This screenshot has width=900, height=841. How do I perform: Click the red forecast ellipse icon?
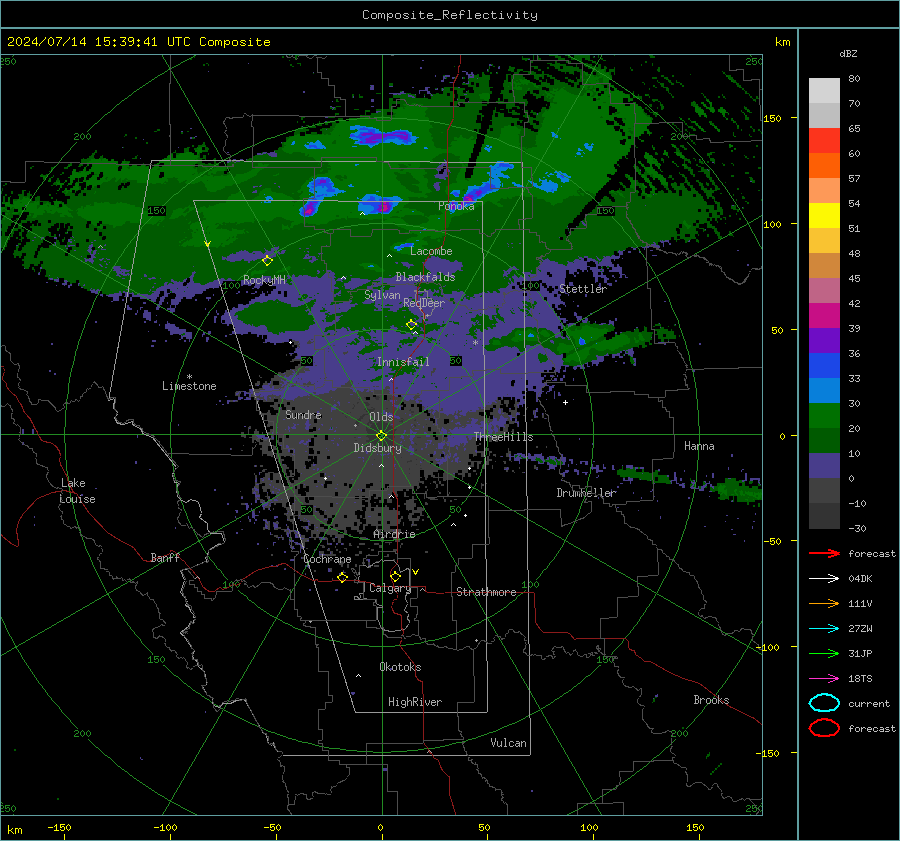(824, 728)
